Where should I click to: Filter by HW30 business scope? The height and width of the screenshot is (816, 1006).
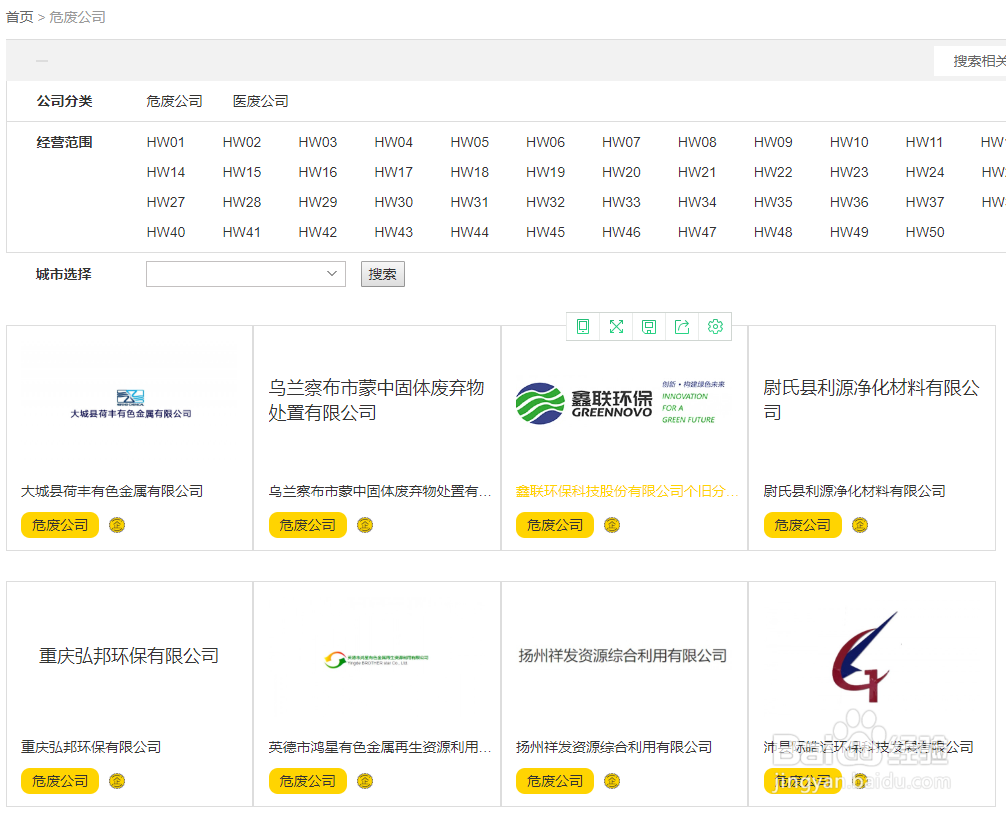point(393,203)
